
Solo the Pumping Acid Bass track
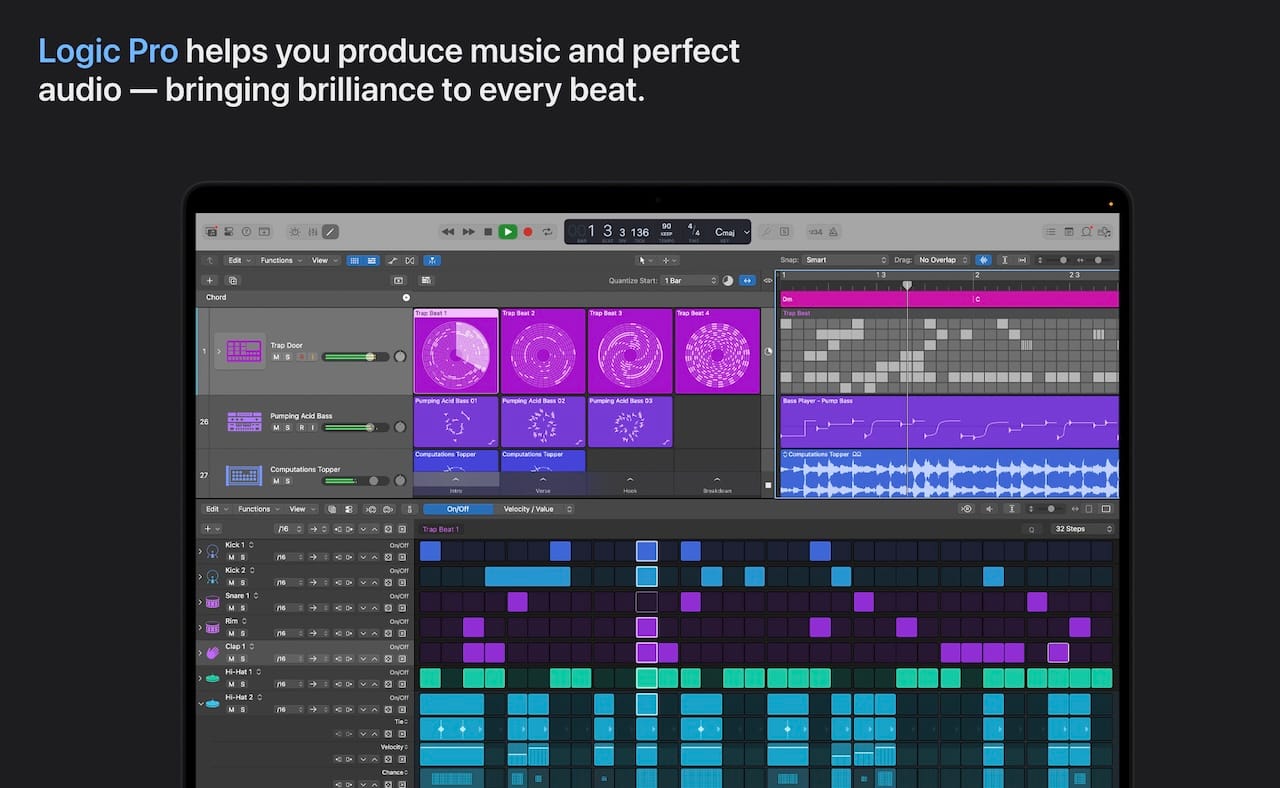tap(288, 427)
